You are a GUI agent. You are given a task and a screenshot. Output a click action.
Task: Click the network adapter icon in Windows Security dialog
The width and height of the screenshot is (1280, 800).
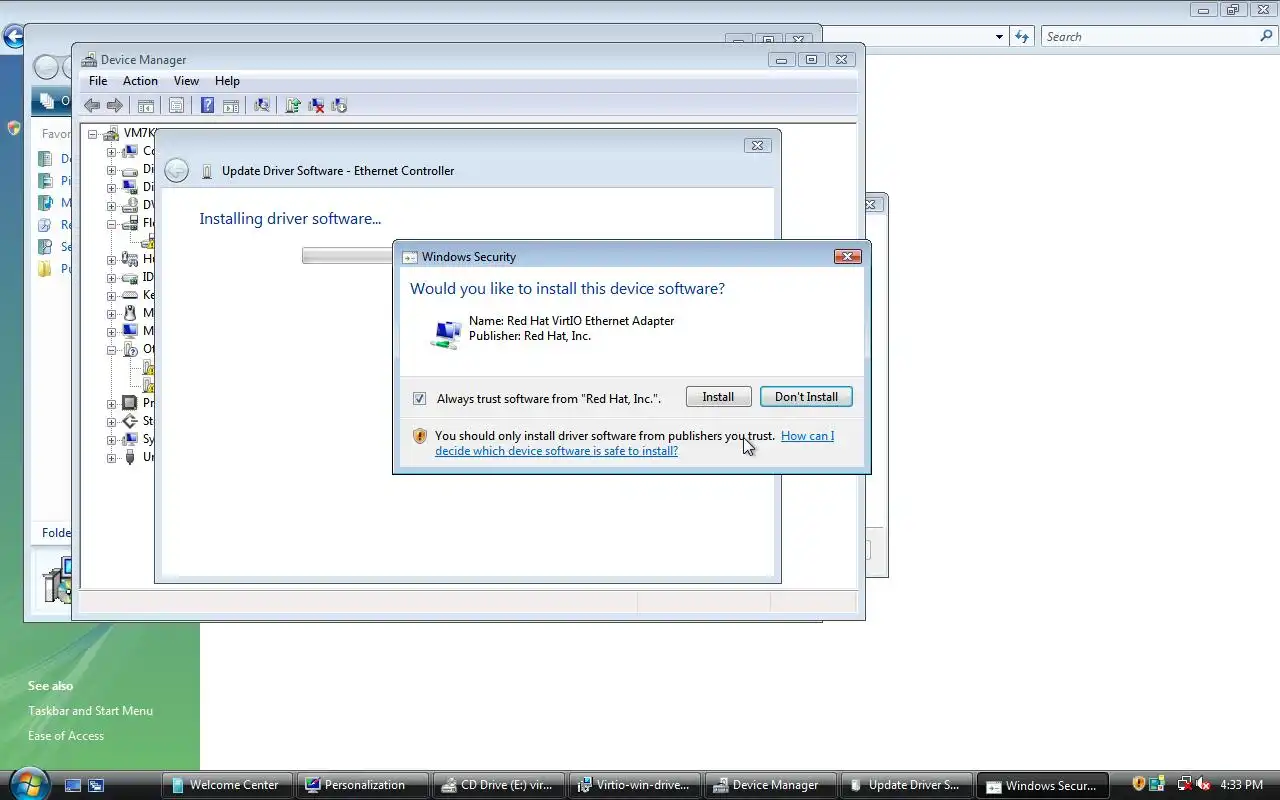(446, 332)
